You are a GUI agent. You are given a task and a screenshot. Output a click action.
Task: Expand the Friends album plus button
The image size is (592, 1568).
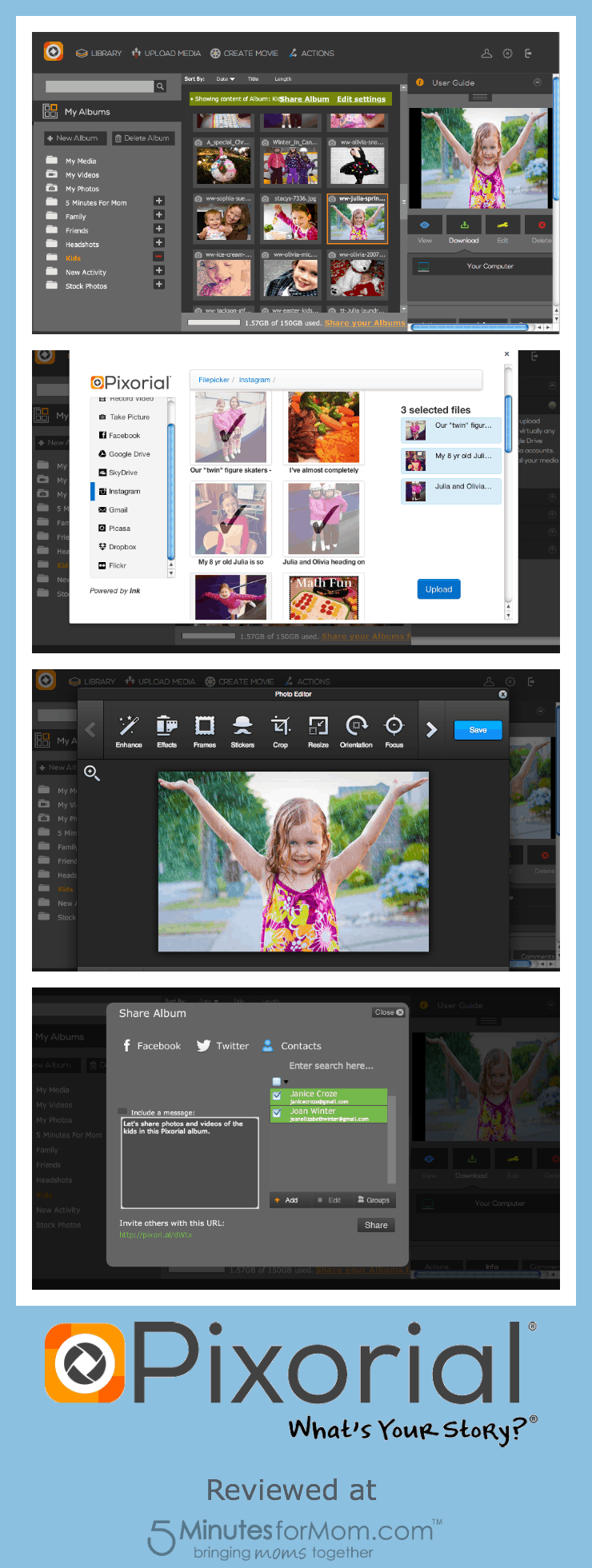158,229
